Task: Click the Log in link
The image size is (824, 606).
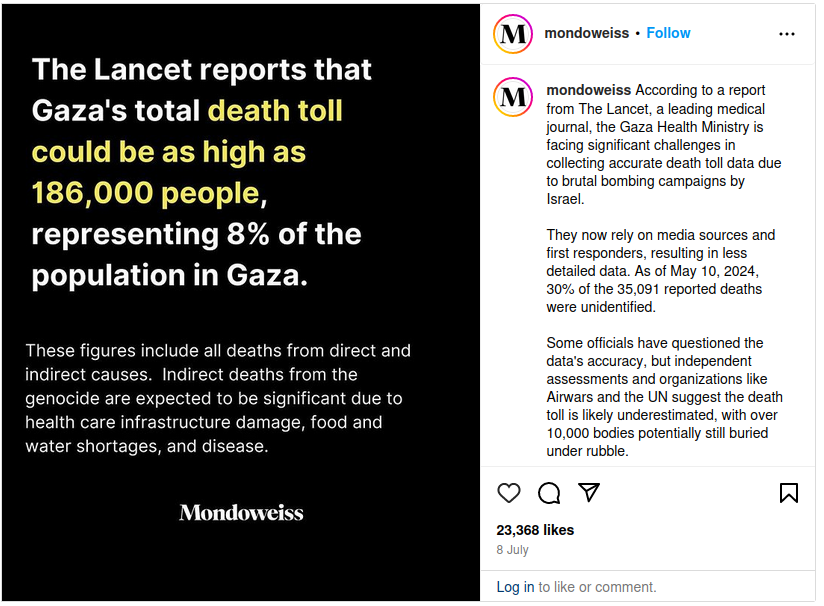Action: pos(515,587)
